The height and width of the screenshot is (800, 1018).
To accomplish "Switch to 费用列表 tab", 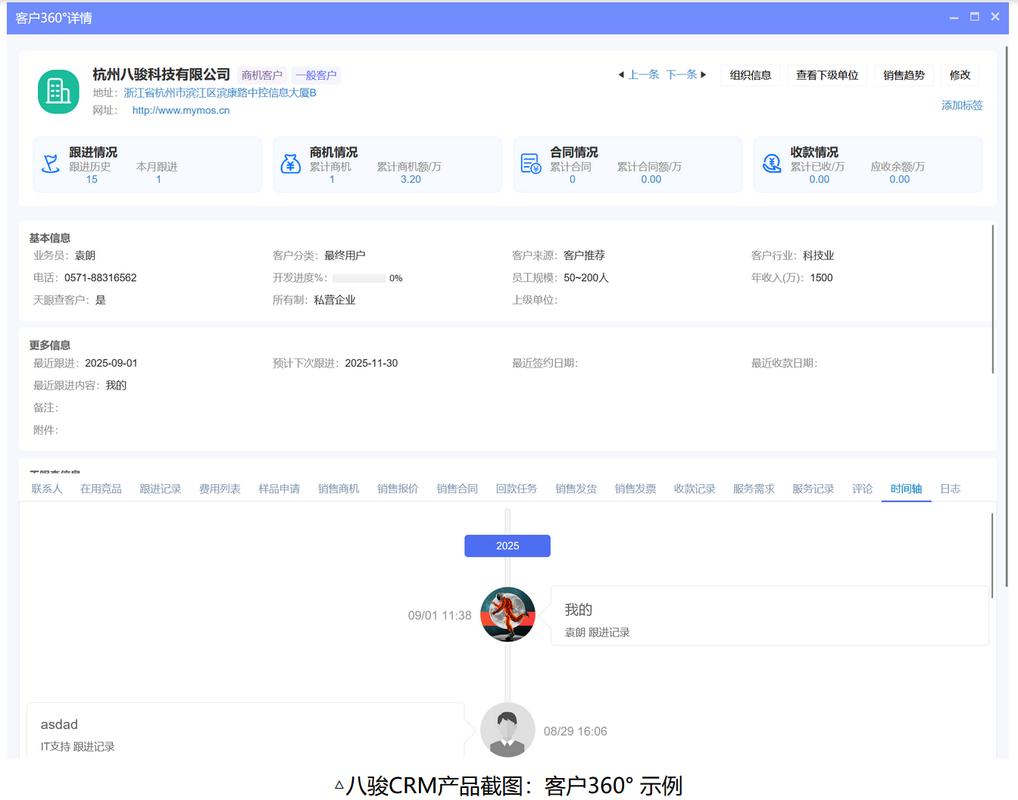I will [219, 488].
